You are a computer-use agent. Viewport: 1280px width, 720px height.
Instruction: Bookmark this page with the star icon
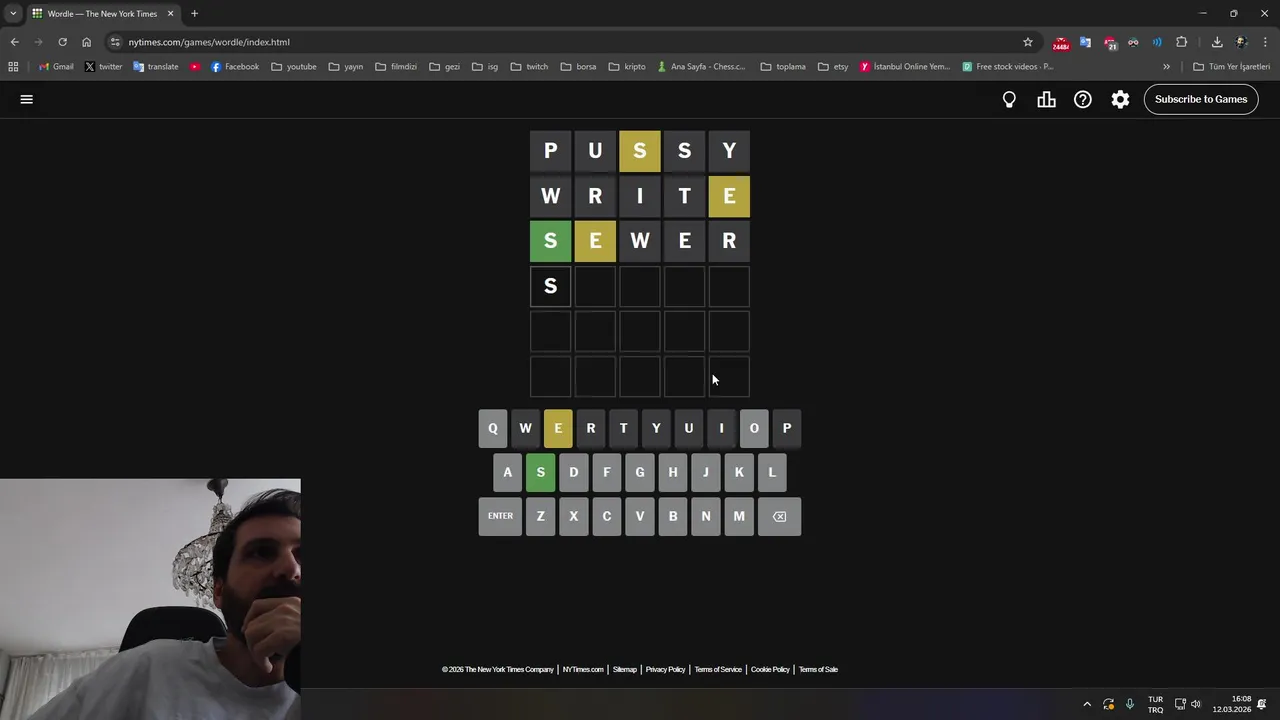coord(1027,42)
